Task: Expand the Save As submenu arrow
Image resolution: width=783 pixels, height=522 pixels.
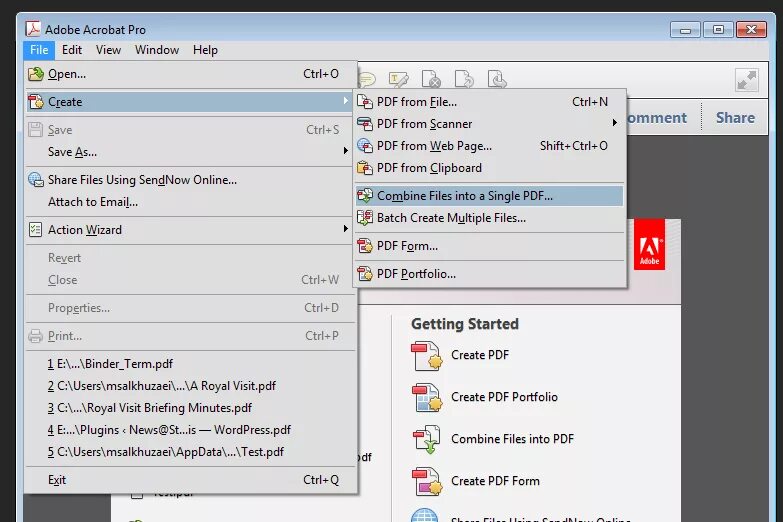Action: point(346,151)
